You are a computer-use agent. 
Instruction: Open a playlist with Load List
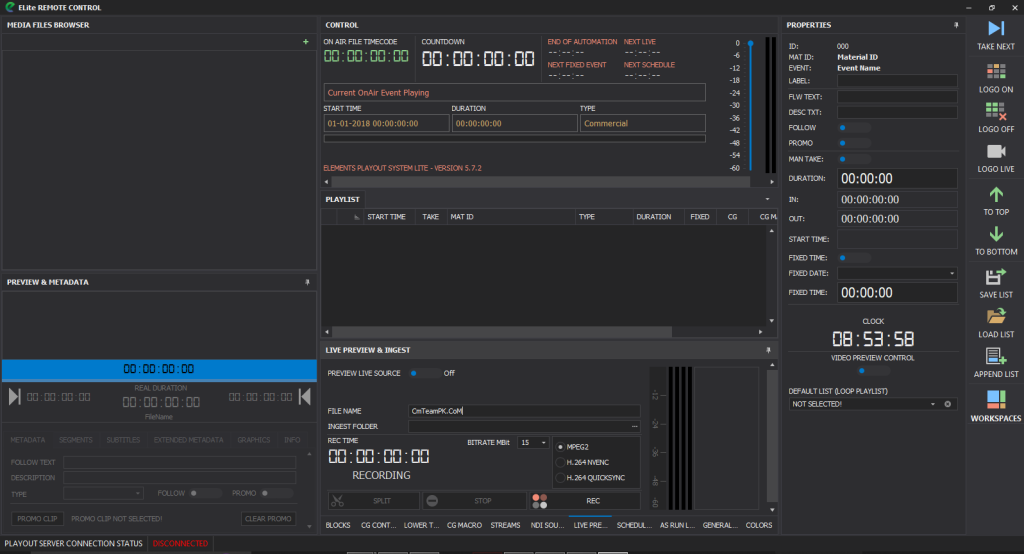(995, 316)
